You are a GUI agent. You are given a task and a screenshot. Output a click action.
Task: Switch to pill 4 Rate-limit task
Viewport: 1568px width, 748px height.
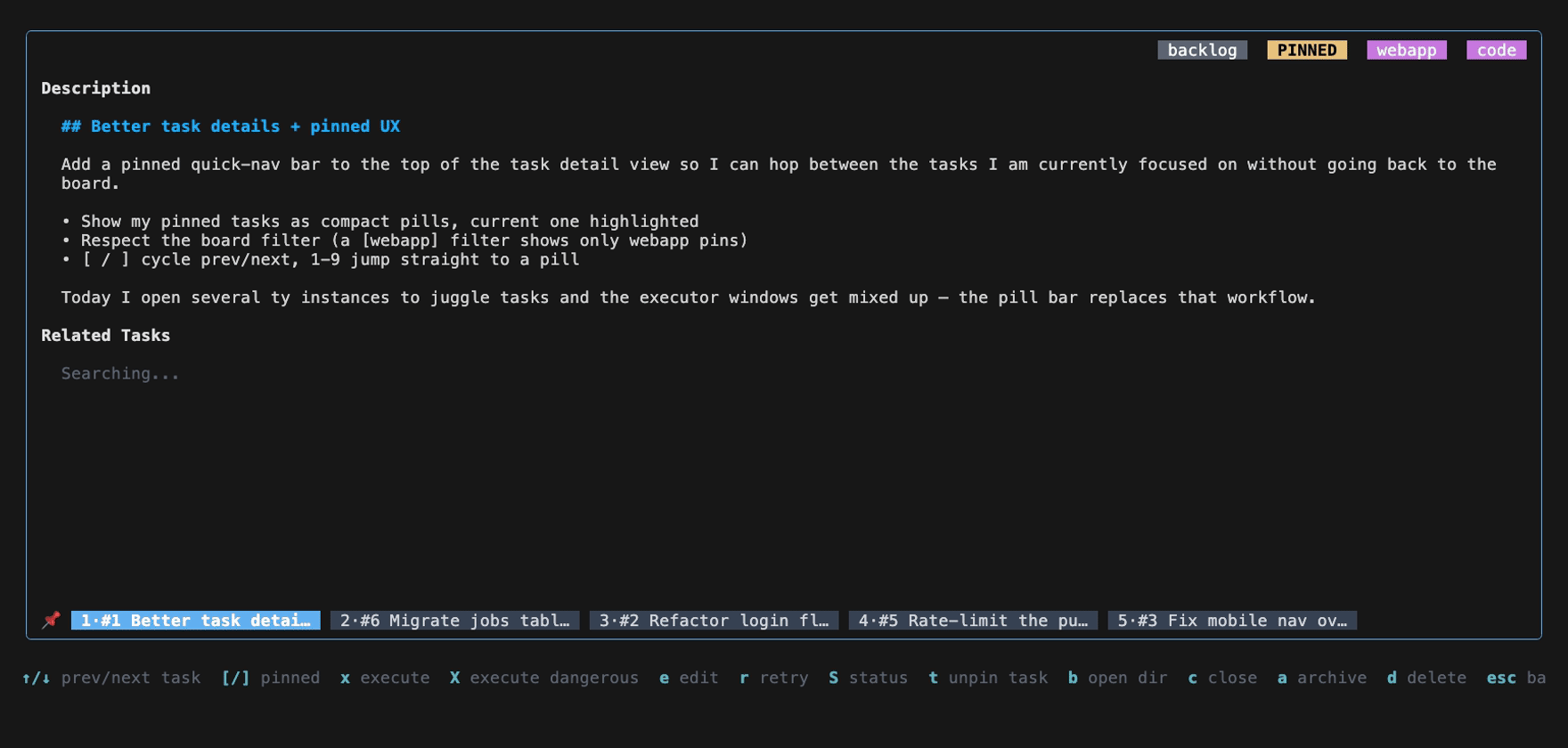[x=973, y=620]
